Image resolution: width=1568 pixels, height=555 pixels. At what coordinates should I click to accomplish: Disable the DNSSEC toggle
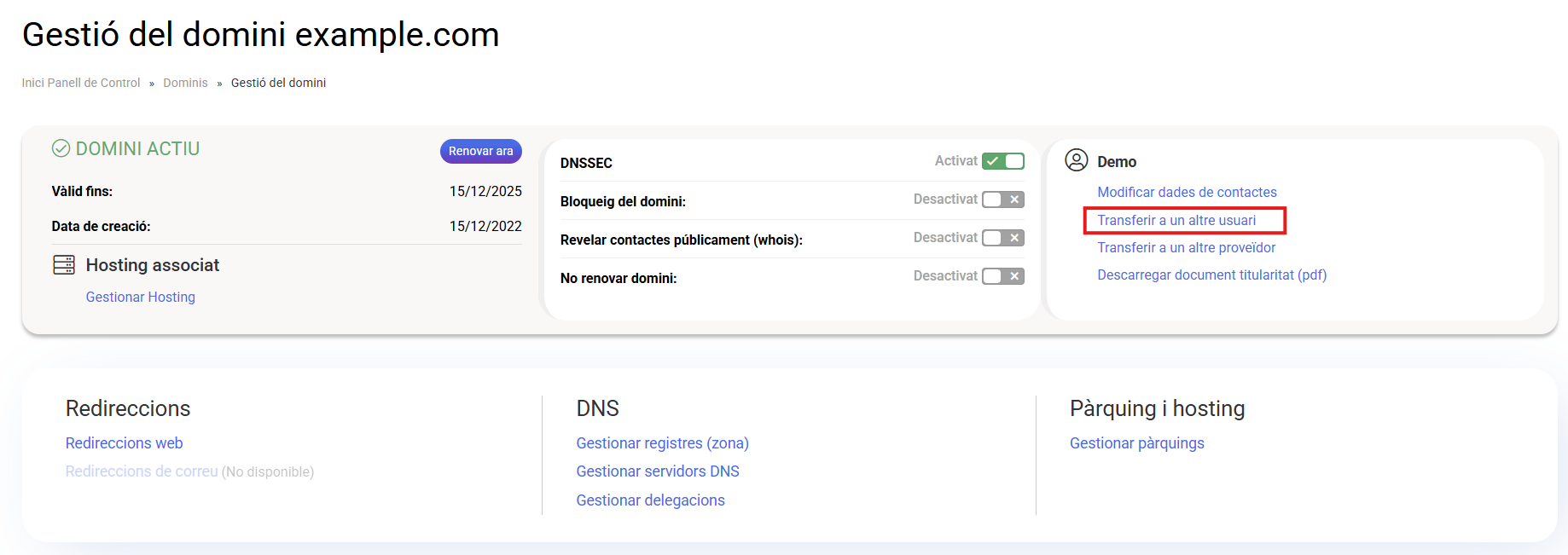(1002, 161)
